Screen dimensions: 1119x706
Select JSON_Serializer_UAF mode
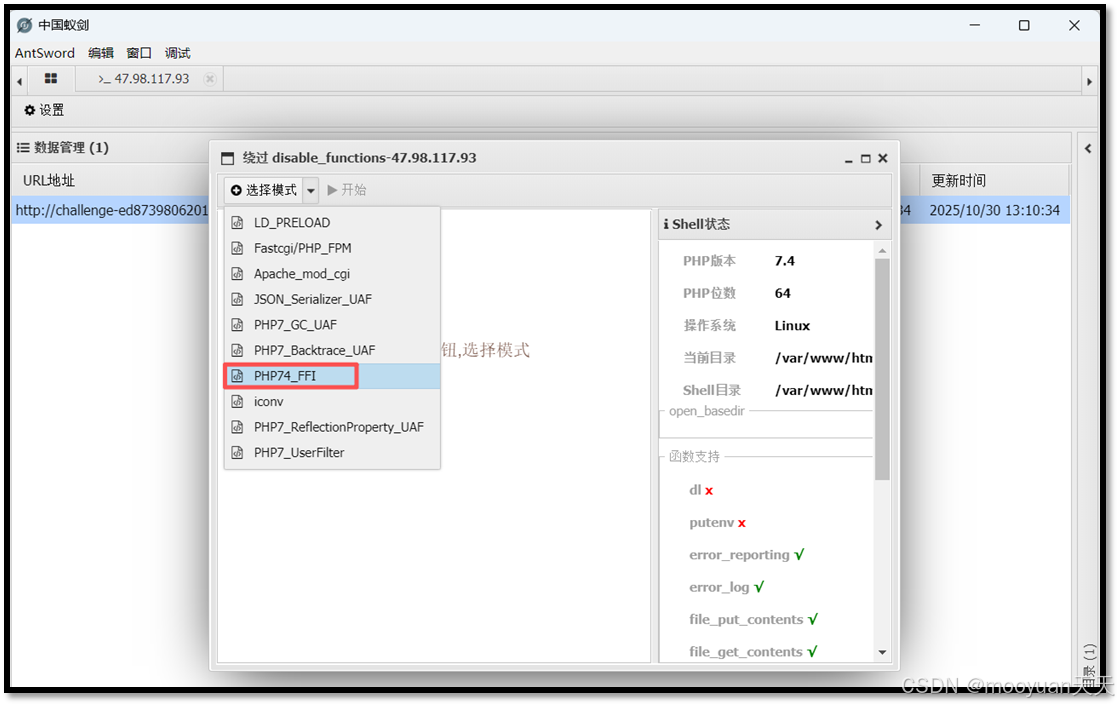[332, 300]
